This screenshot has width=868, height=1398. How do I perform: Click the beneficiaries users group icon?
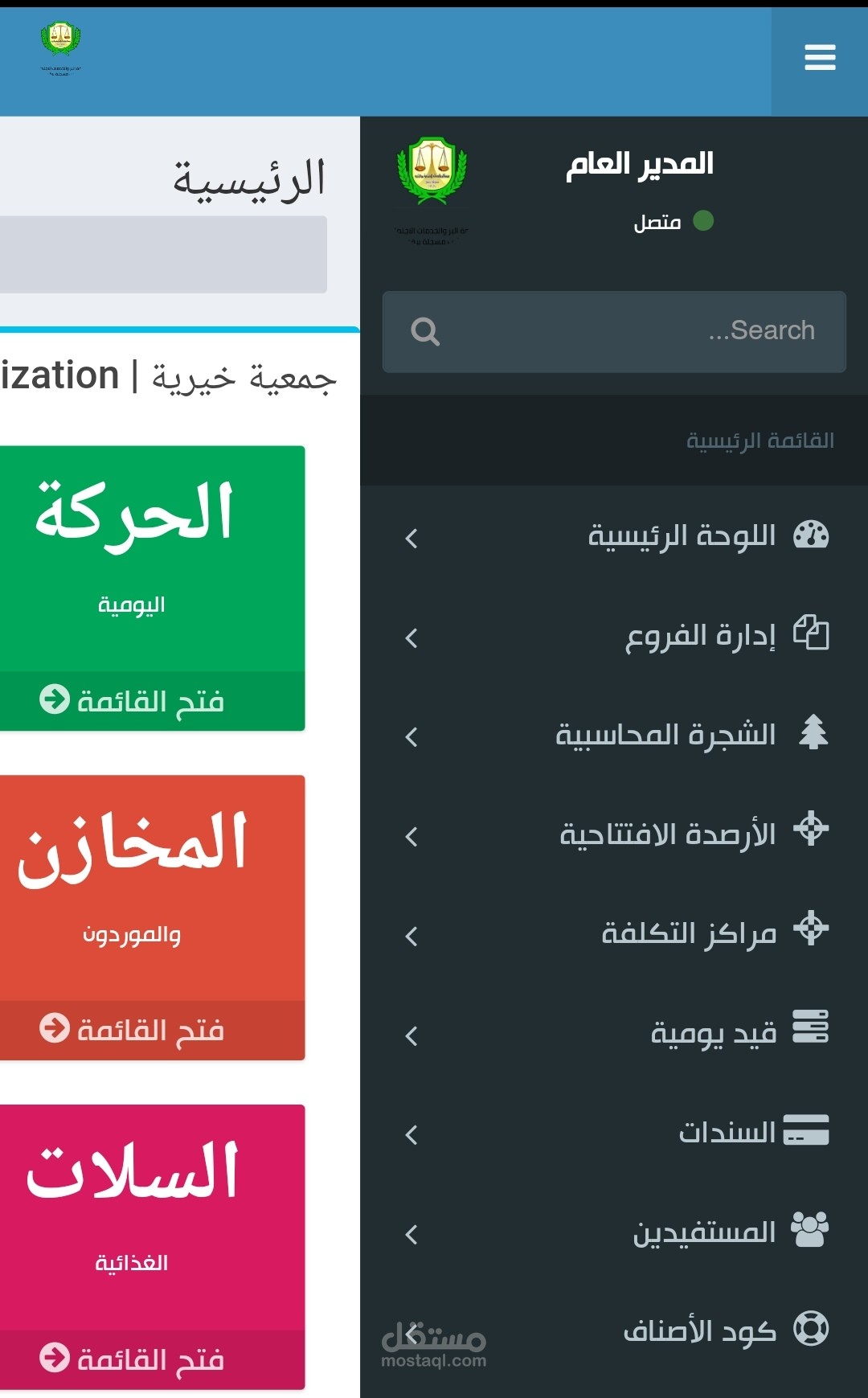809,1229
